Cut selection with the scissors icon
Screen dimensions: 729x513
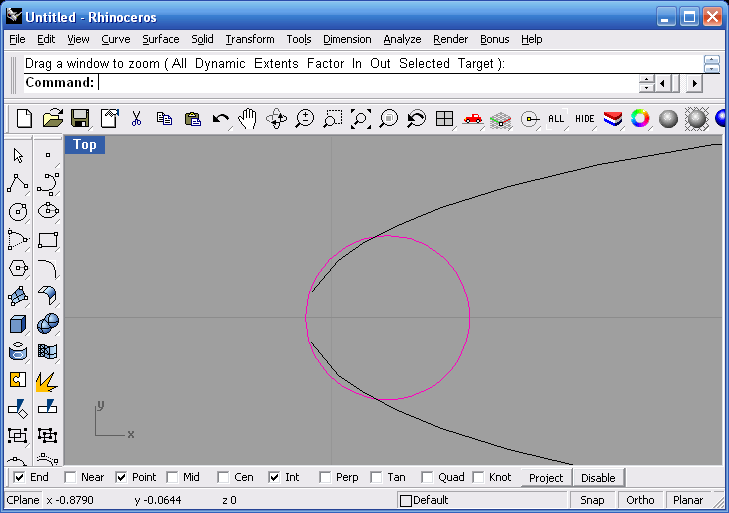point(136,119)
